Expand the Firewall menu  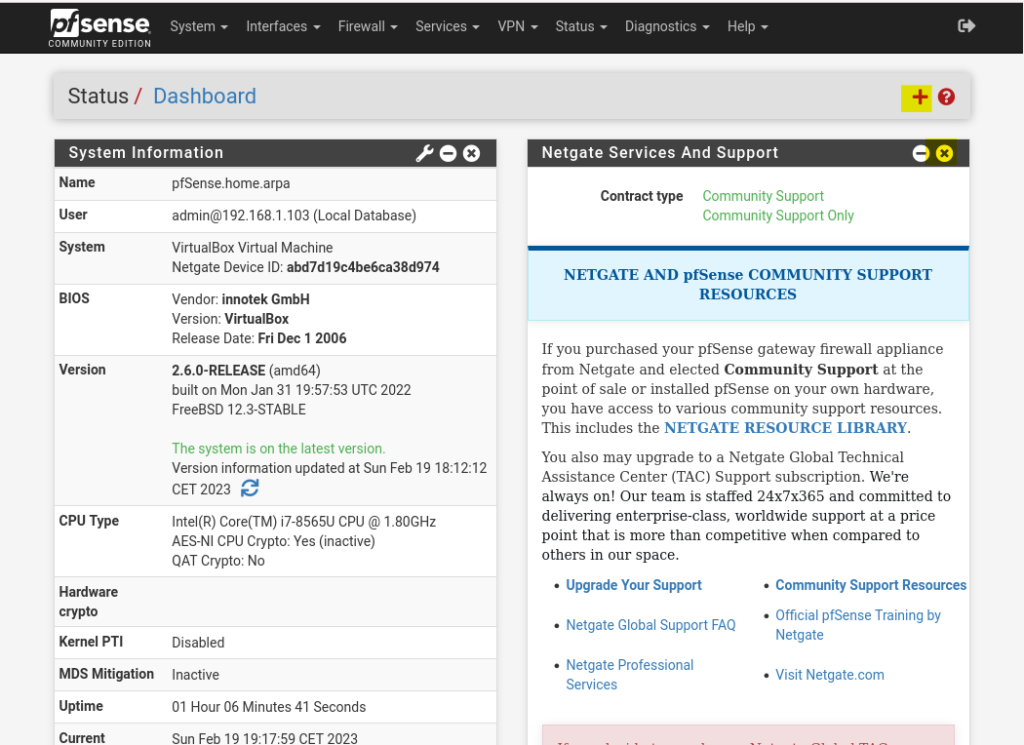coord(368,26)
